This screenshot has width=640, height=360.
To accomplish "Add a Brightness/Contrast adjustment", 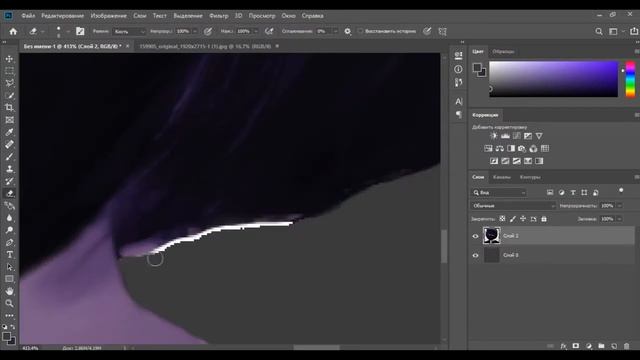I will coord(494,136).
